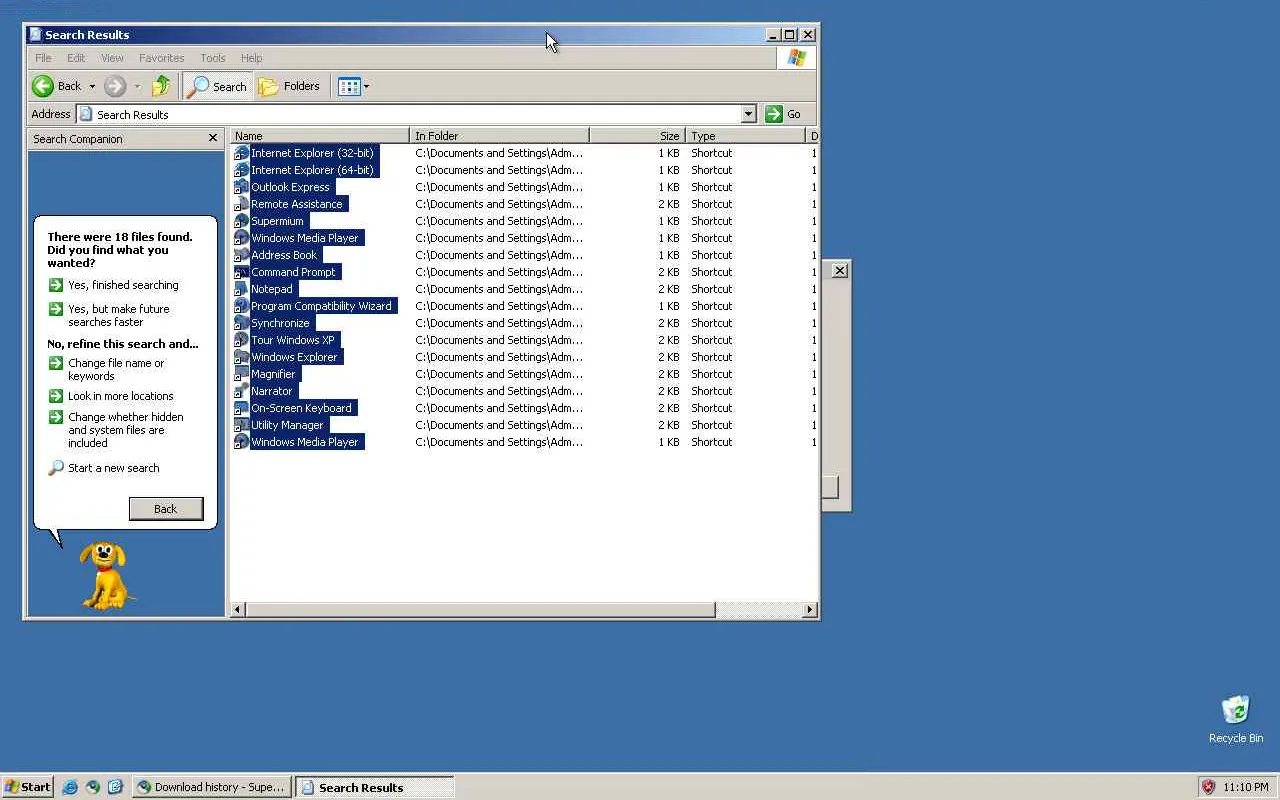The image size is (1280, 800).
Task: Open the File menu
Action: click(43, 58)
